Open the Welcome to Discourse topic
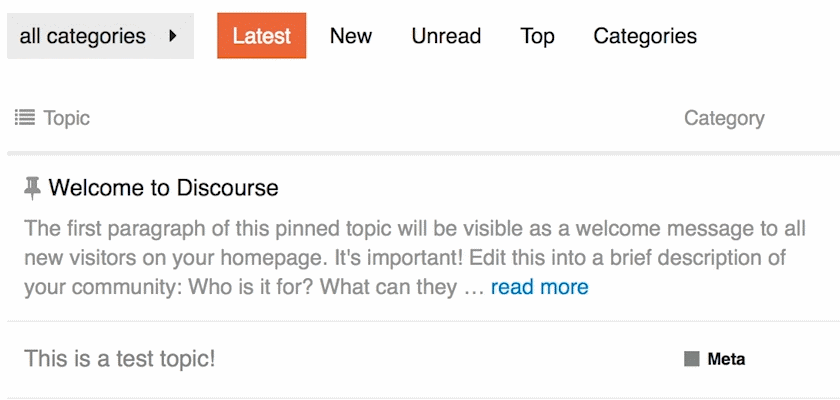Screen dimensions: 840x400 click(163, 188)
